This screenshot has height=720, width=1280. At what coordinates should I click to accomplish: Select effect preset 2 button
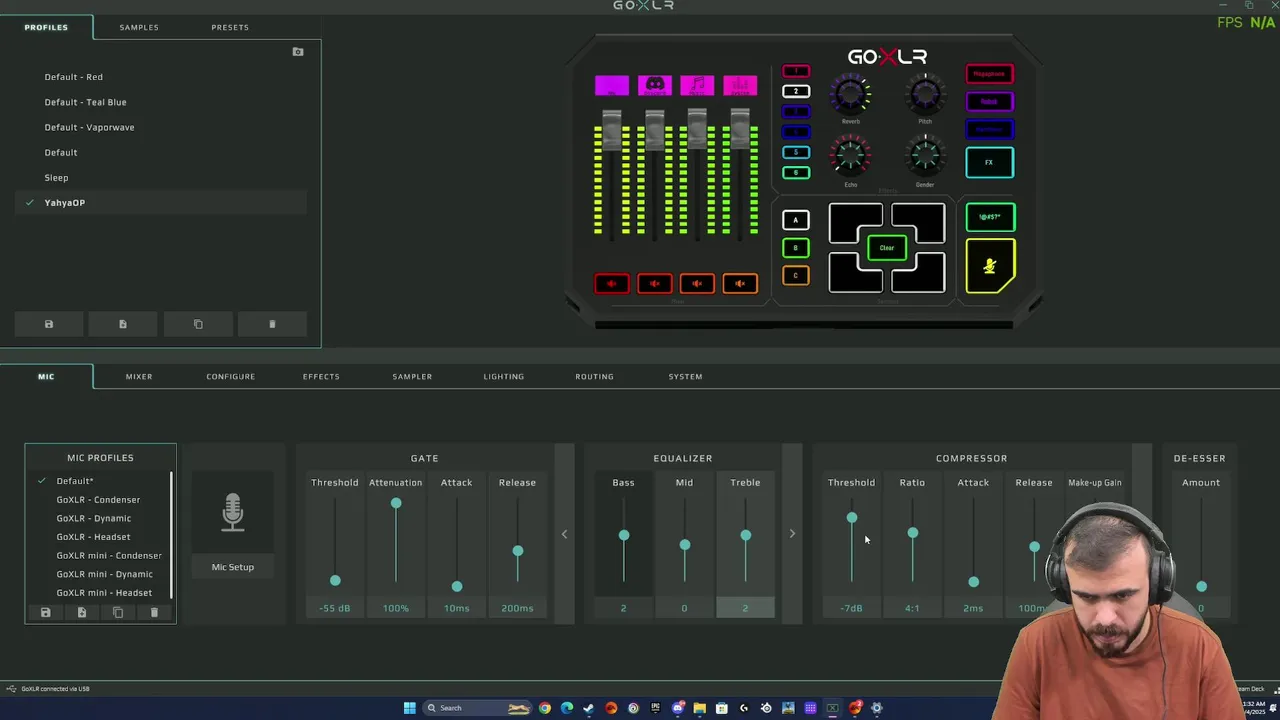pyautogui.click(x=796, y=92)
